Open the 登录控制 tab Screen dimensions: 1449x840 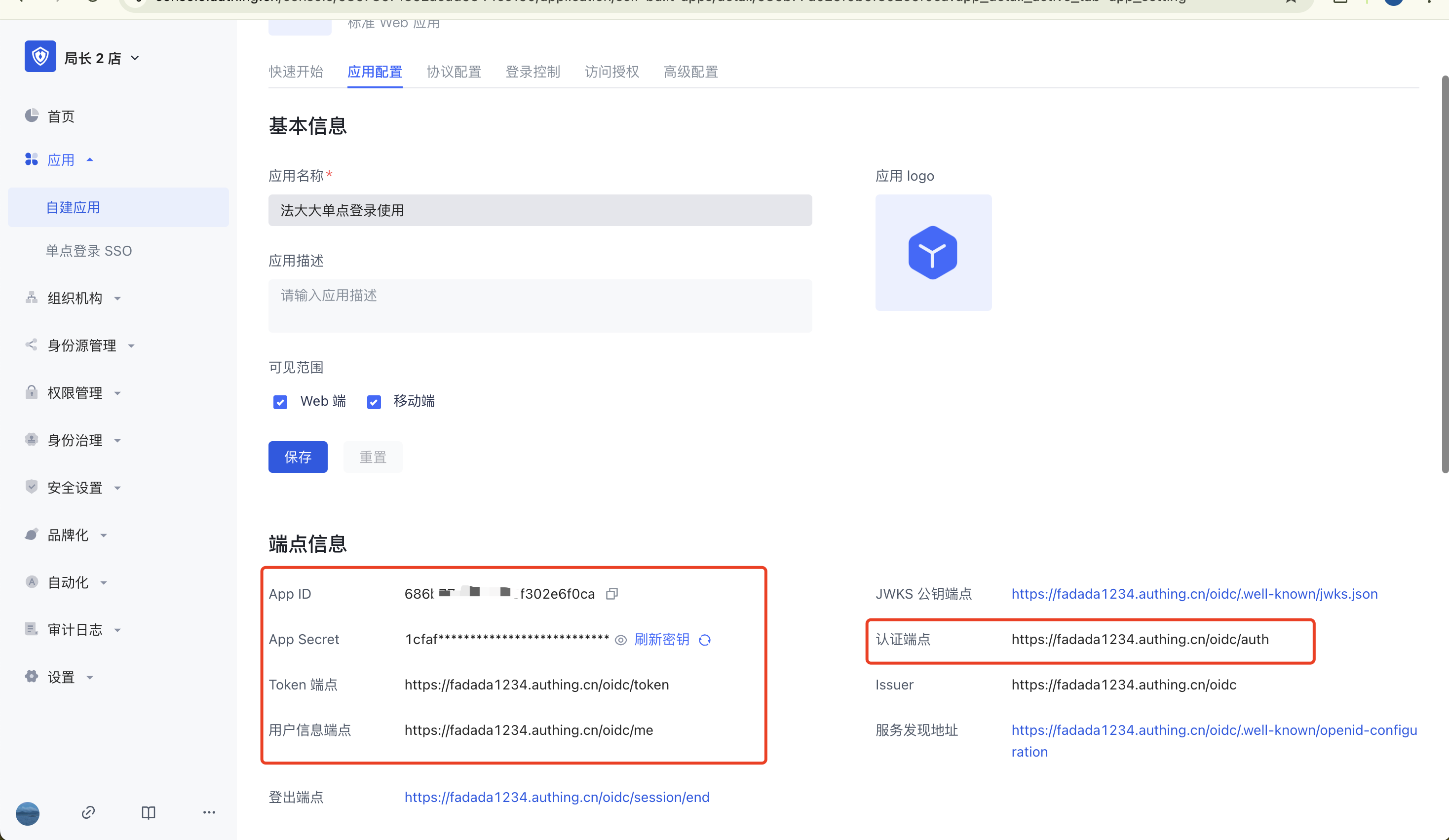click(x=533, y=72)
